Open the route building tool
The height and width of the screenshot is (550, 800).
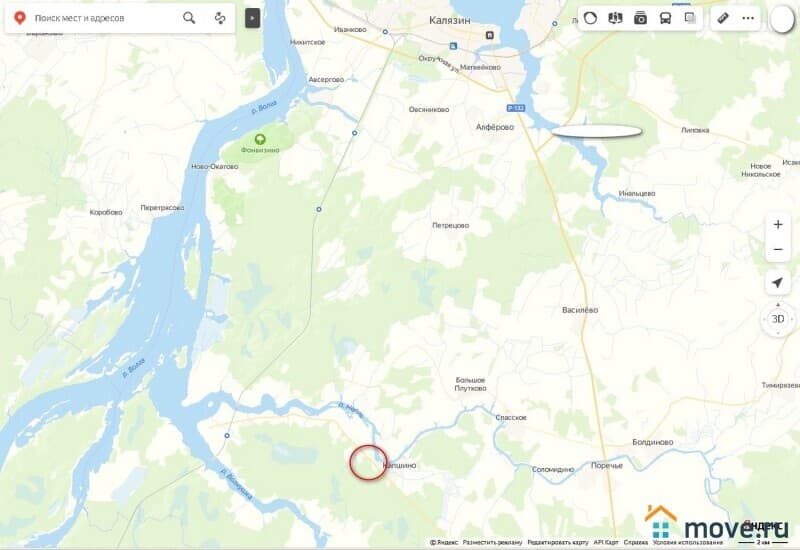tap(220, 18)
